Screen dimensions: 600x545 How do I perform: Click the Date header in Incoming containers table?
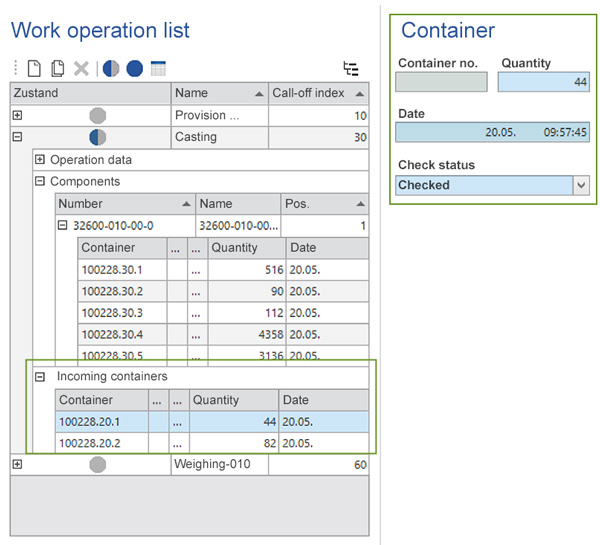(x=324, y=400)
